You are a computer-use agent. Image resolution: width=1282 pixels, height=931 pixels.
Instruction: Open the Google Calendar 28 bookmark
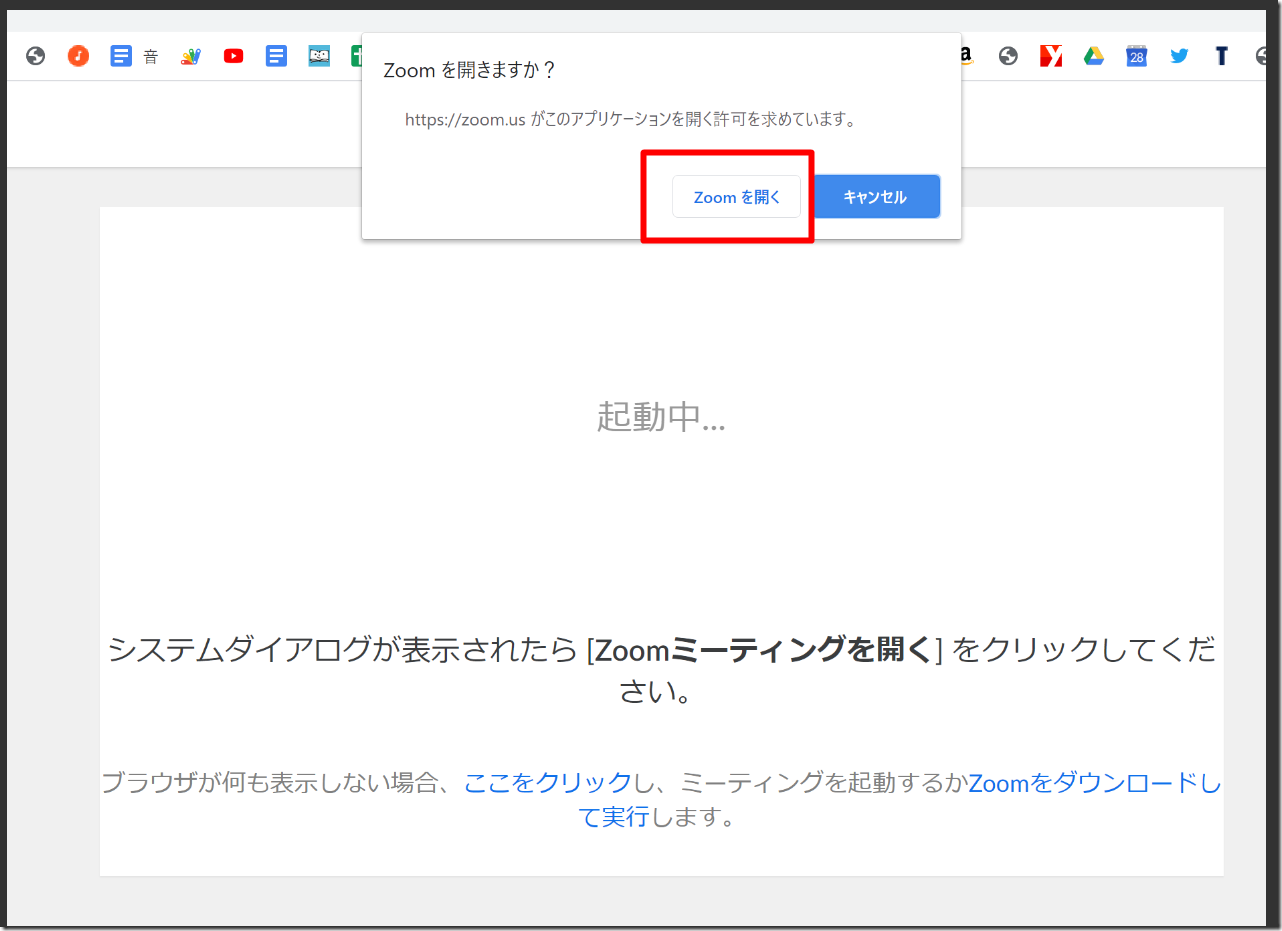tap(1136, 56)
